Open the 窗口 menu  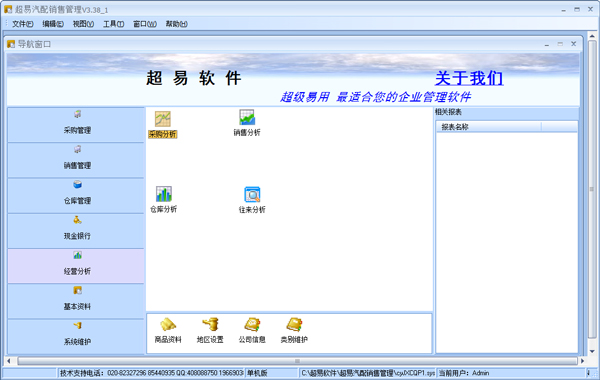[145, 24]
